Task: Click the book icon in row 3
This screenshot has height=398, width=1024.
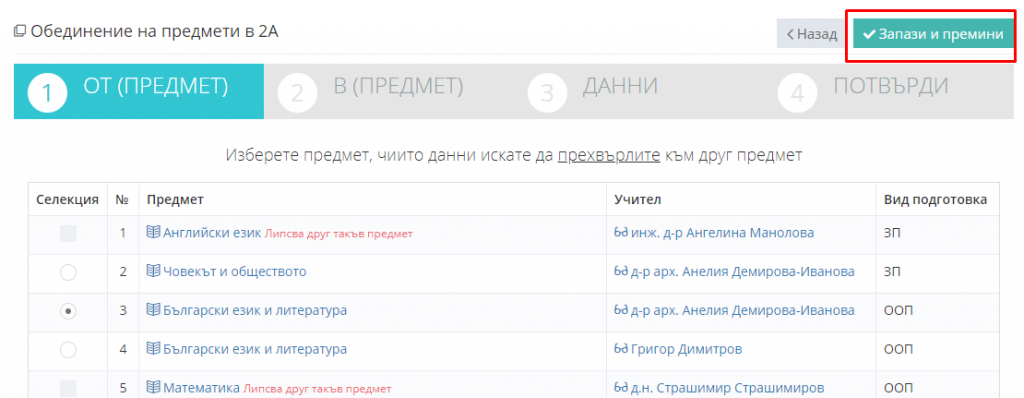Action: pyautogui.click(x=153, y=310)
